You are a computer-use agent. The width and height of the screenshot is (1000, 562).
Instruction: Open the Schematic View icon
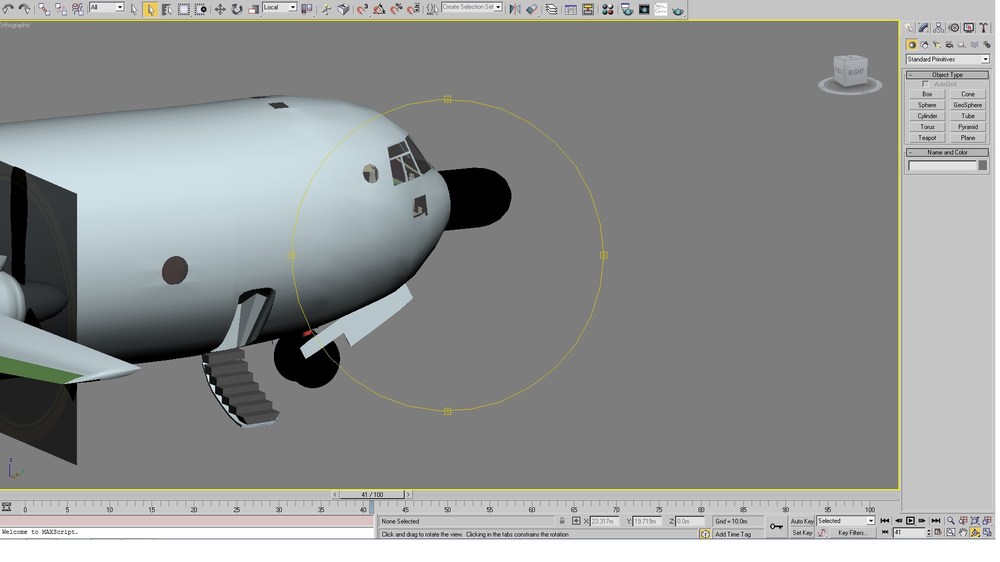pos(588,10)
